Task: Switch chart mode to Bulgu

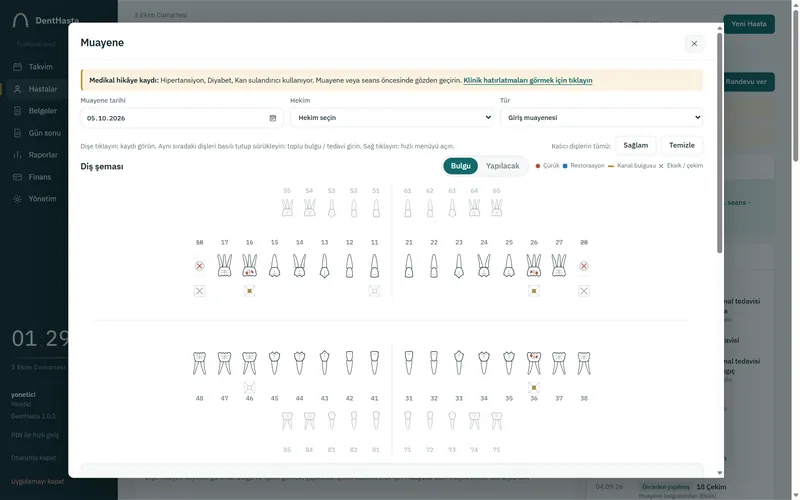Action: [461, 166]
